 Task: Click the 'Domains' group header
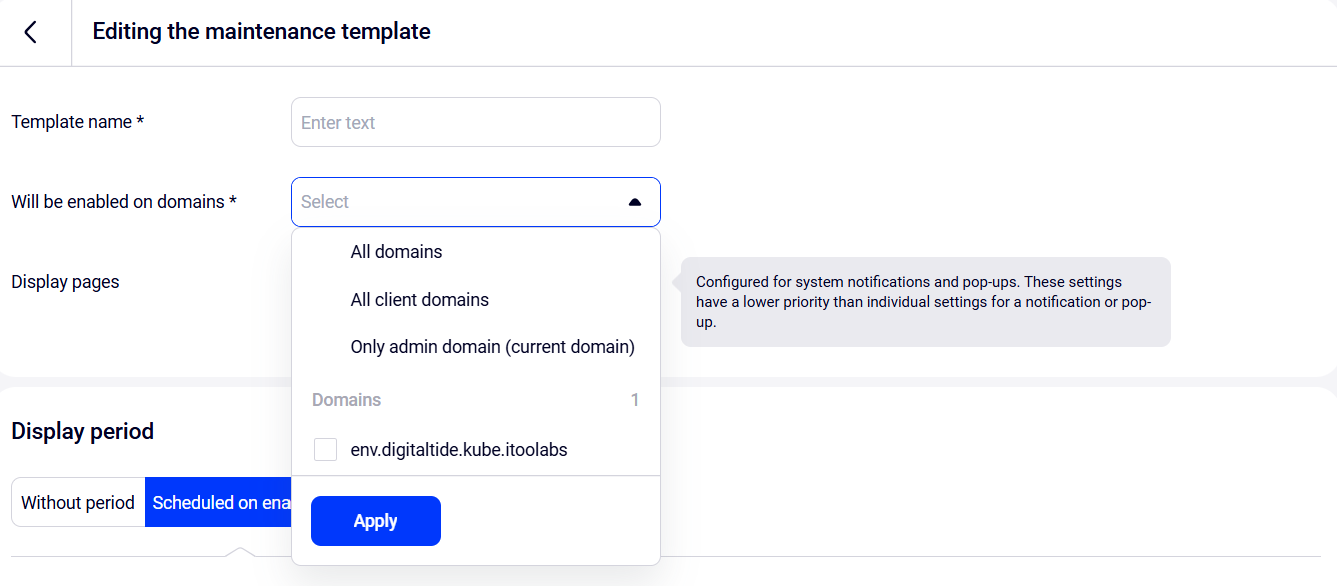[x=346, y=400]
